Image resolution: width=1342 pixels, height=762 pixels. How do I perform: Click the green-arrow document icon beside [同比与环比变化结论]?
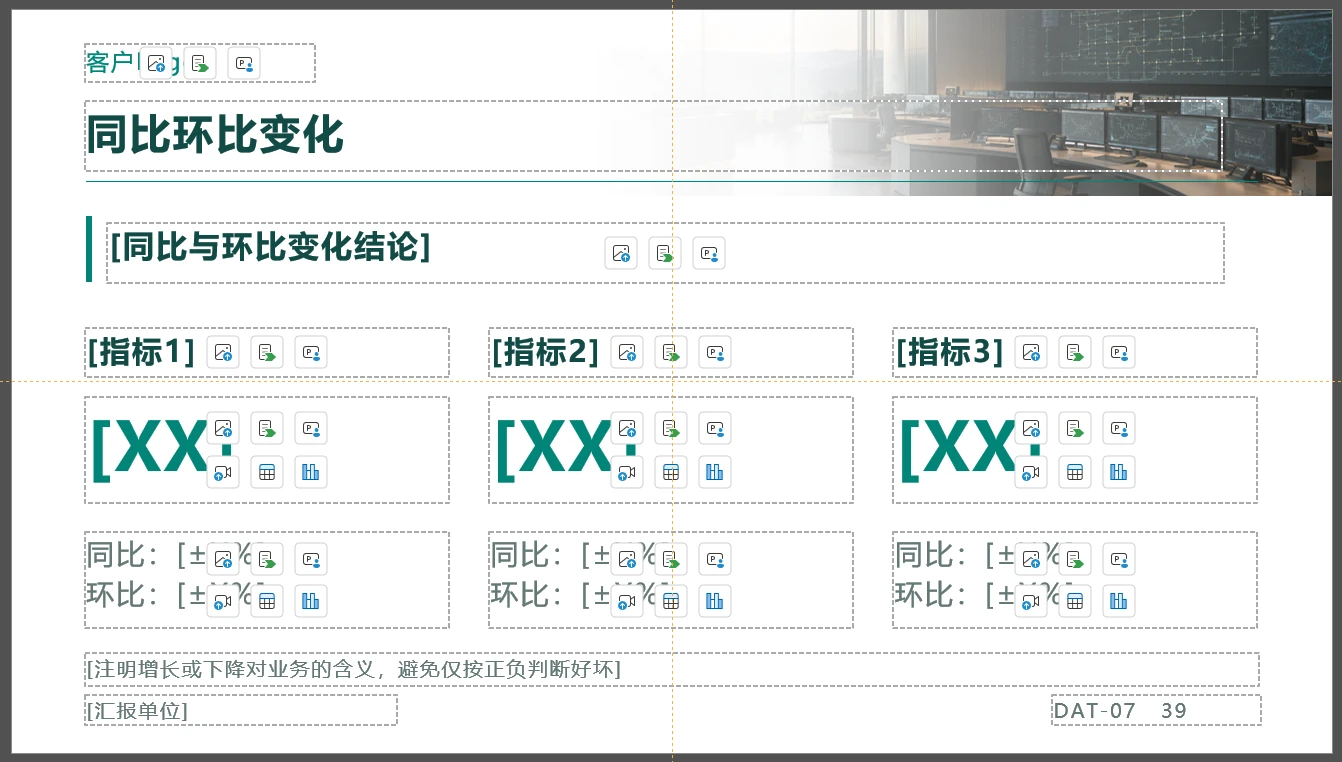(x=665, y=253)
